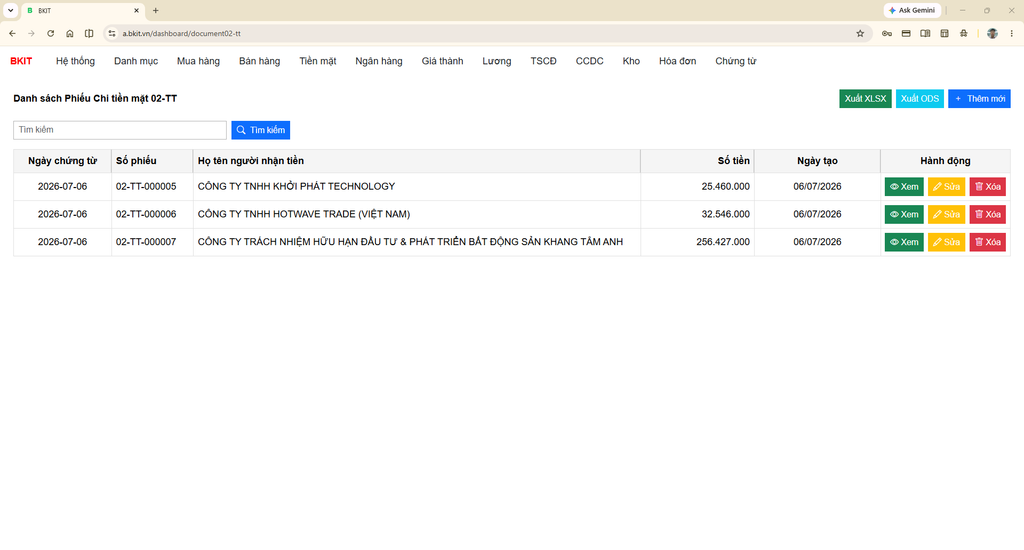Open the Lương menu
Screen dimensions: 1024x550
click(497, 61)
